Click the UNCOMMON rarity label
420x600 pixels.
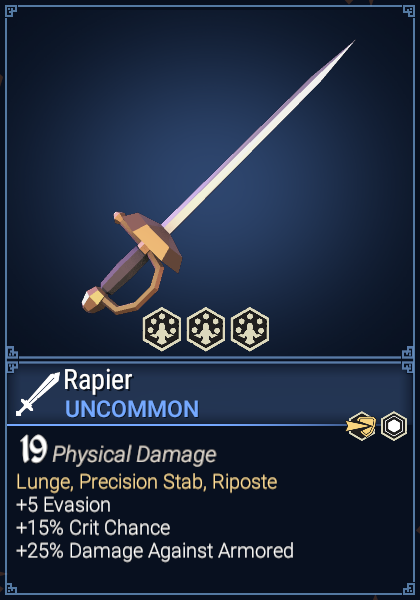click(132, 409)
